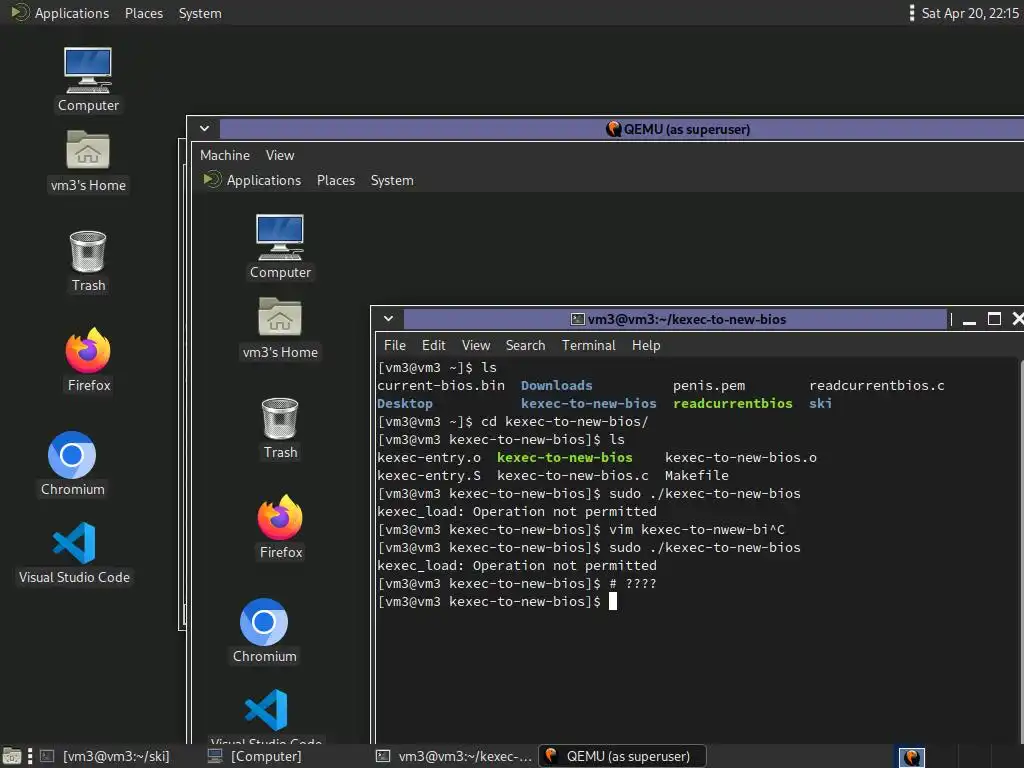
Task: Open terminal Terminal menu
Action: click(x=588, y=345)
